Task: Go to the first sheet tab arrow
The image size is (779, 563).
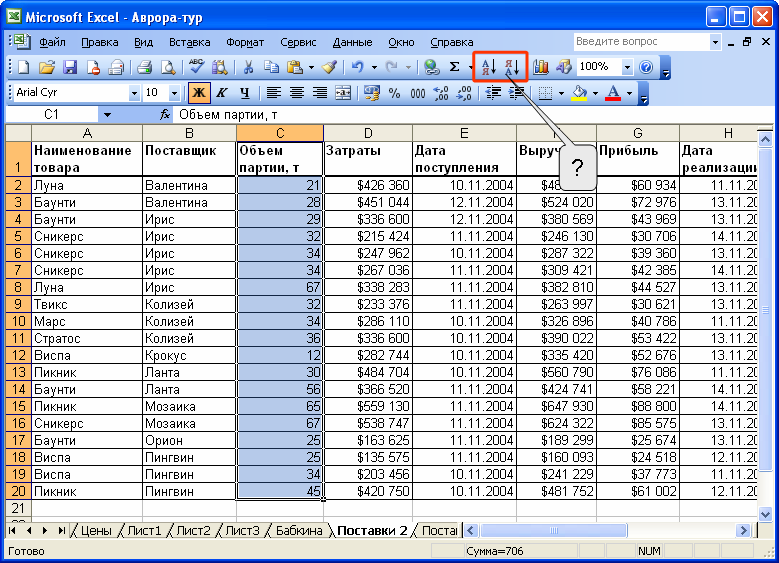Action: (12, 531)
